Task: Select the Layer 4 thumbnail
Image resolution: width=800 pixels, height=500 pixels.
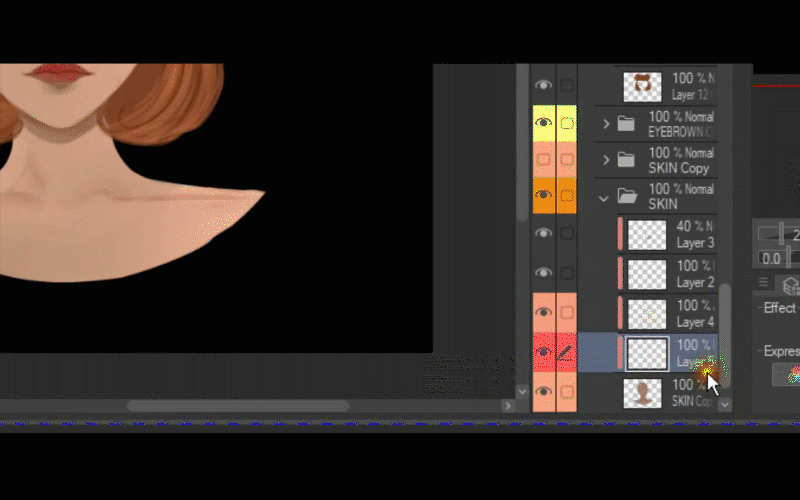Action: 646,314
